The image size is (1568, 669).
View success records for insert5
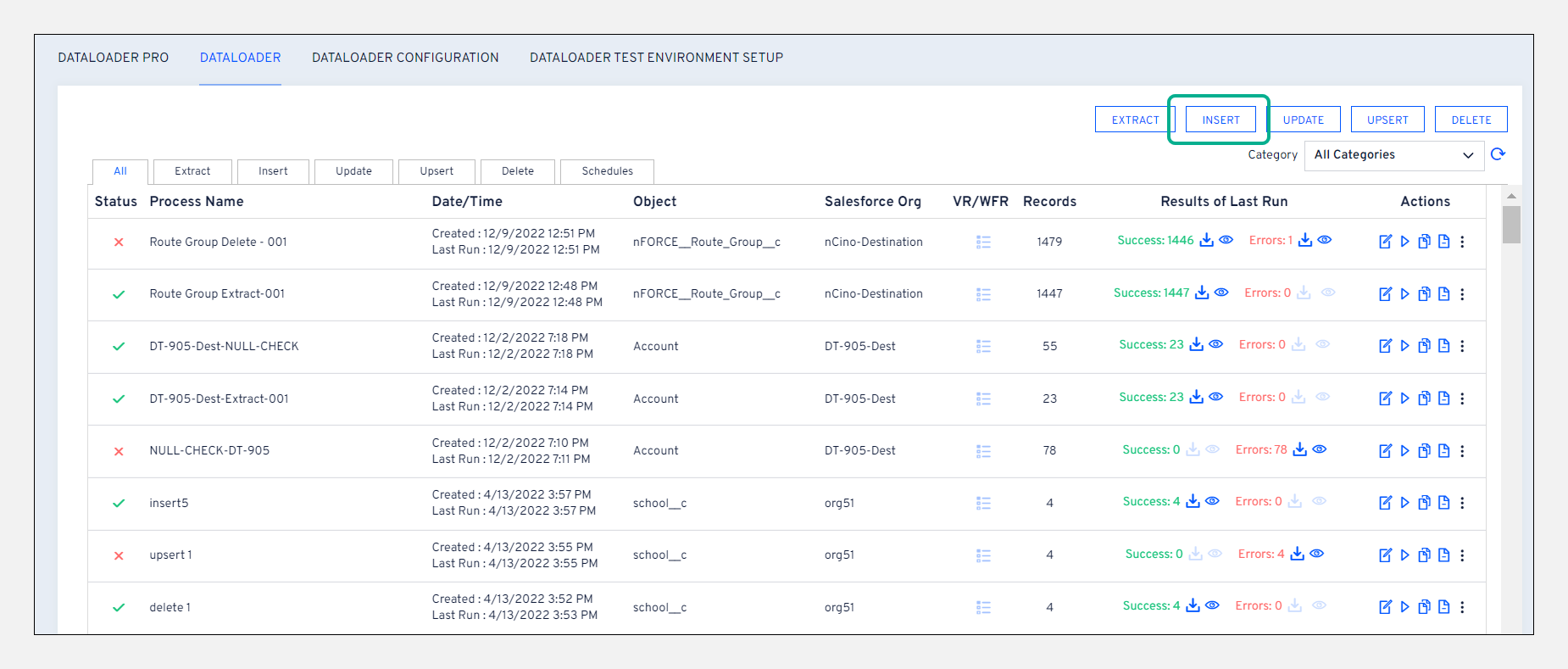(1213, 501)
